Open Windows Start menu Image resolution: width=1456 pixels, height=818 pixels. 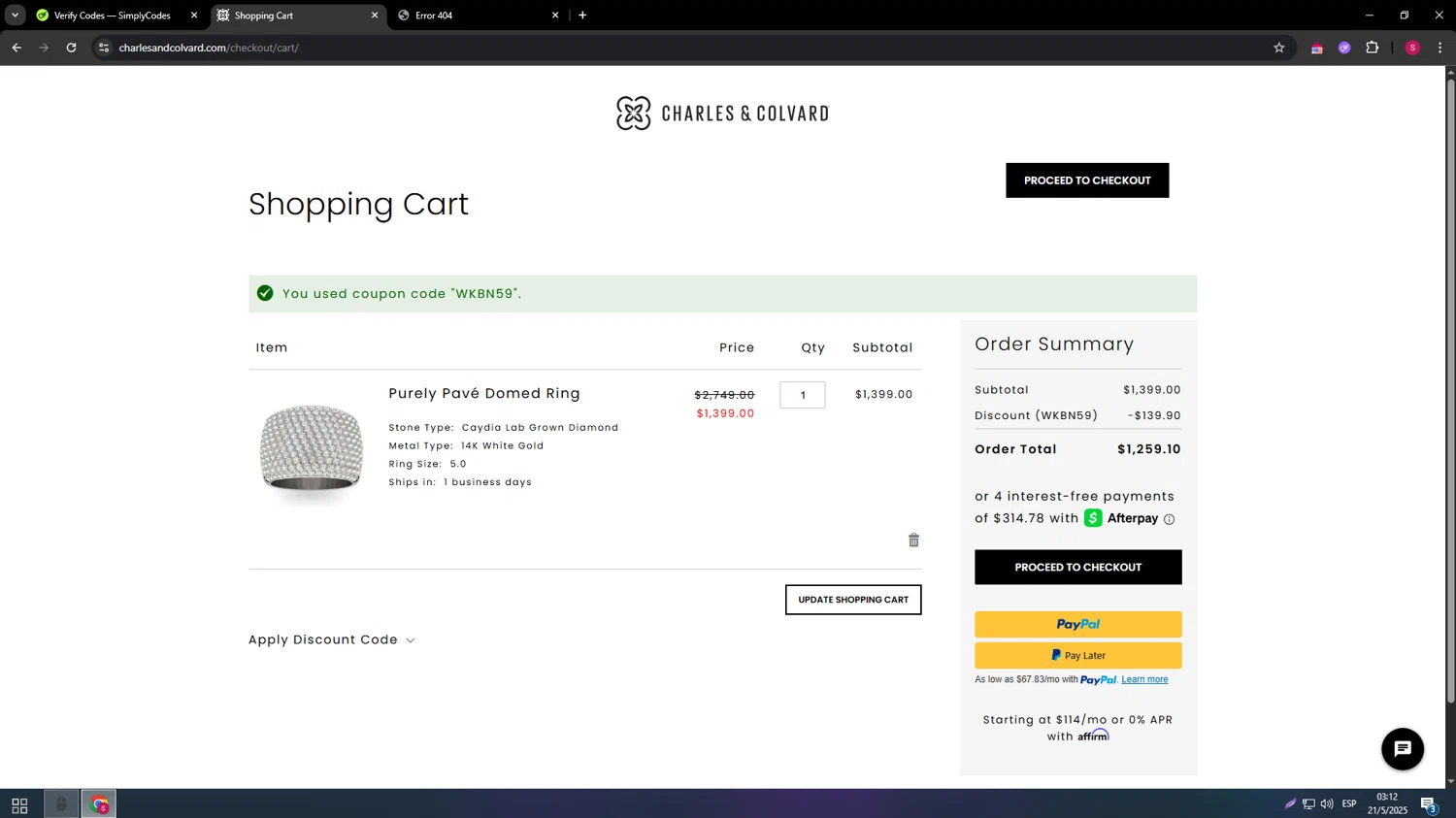pyautogui.click(x=19, y=804)
